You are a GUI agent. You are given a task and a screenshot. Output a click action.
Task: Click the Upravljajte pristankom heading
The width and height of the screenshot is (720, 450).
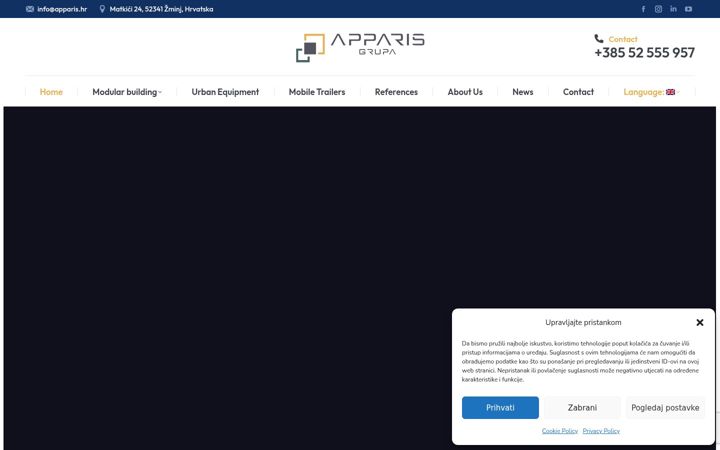(583, 322)
